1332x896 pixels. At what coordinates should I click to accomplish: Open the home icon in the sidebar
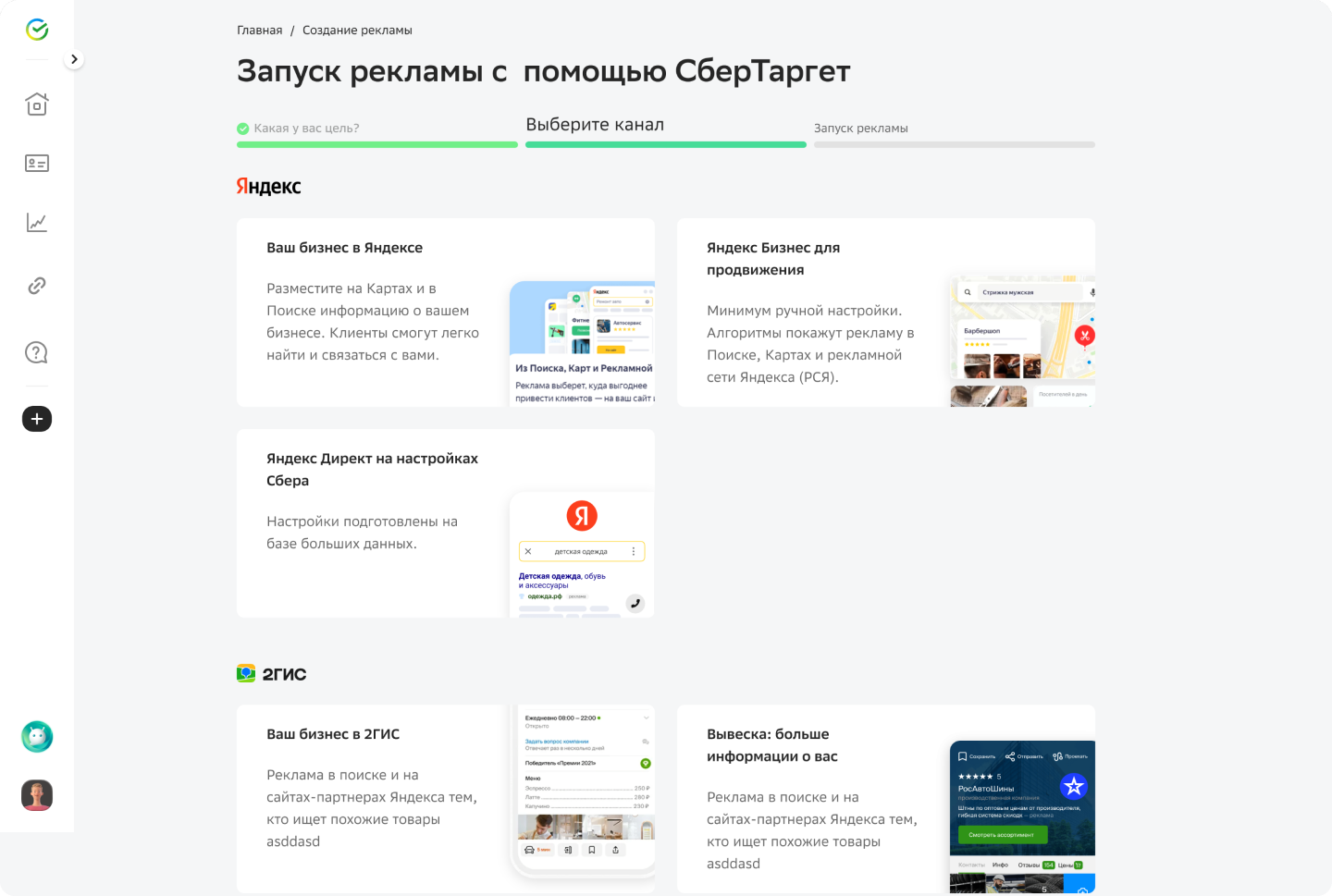click(37, 104)
